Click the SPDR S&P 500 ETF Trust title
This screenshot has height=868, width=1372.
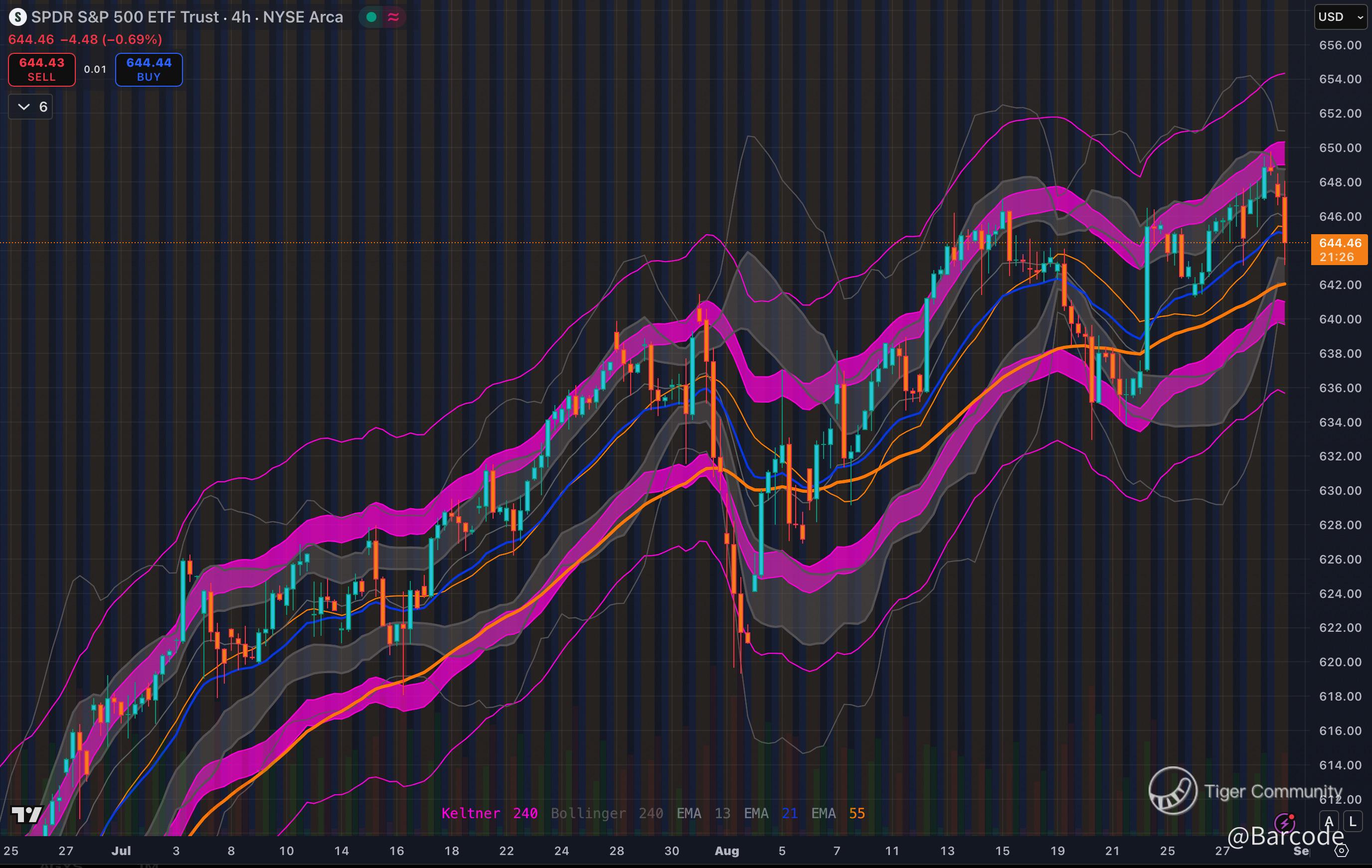point(124,17)
